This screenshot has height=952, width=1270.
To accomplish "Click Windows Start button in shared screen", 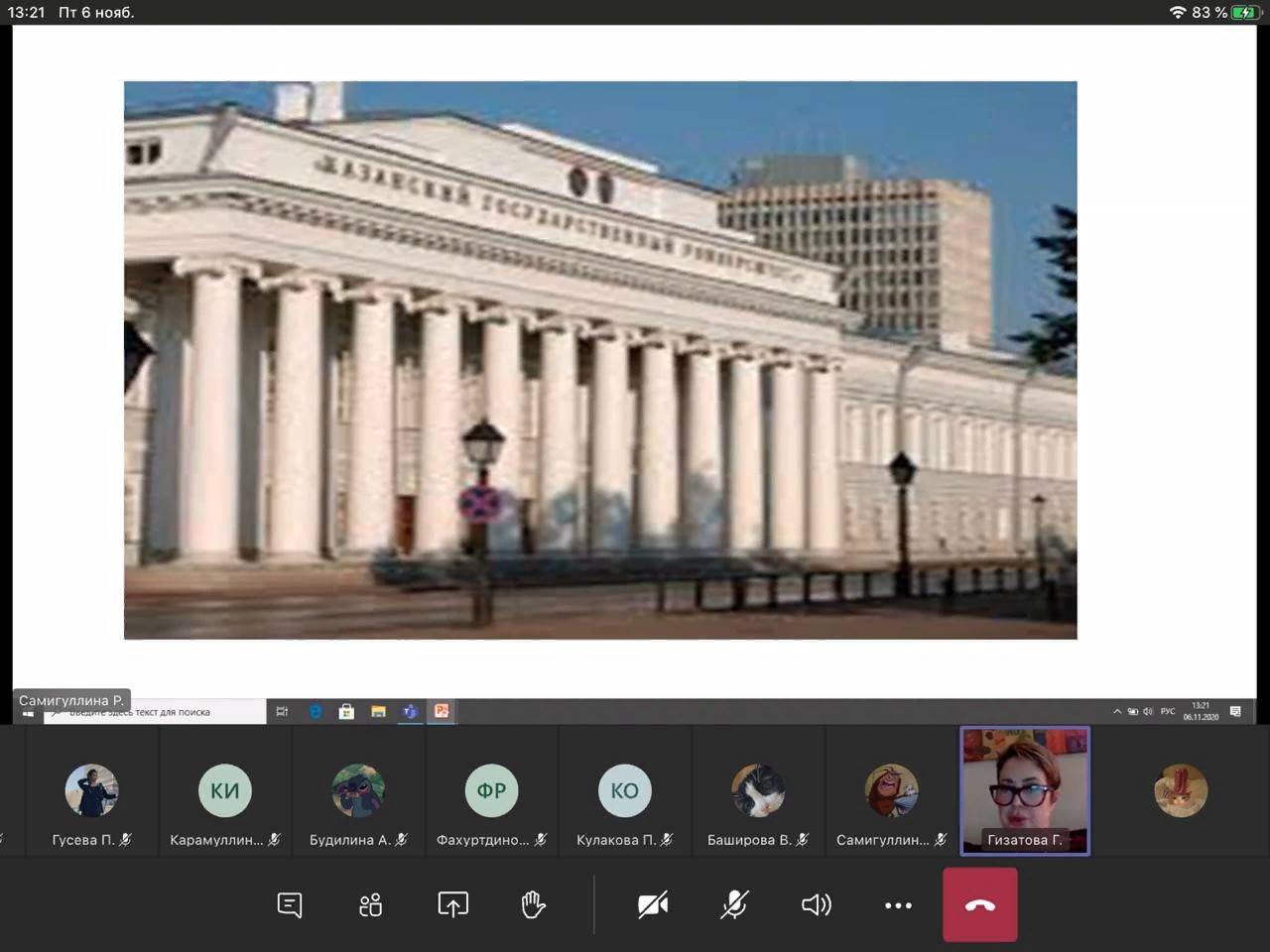I will click(x=28, y=712).
